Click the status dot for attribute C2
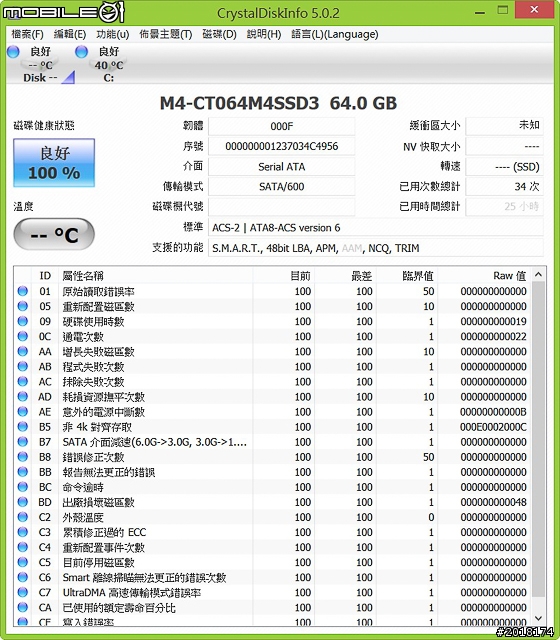Viewport: 560px width, 640px height. point(23,517)
